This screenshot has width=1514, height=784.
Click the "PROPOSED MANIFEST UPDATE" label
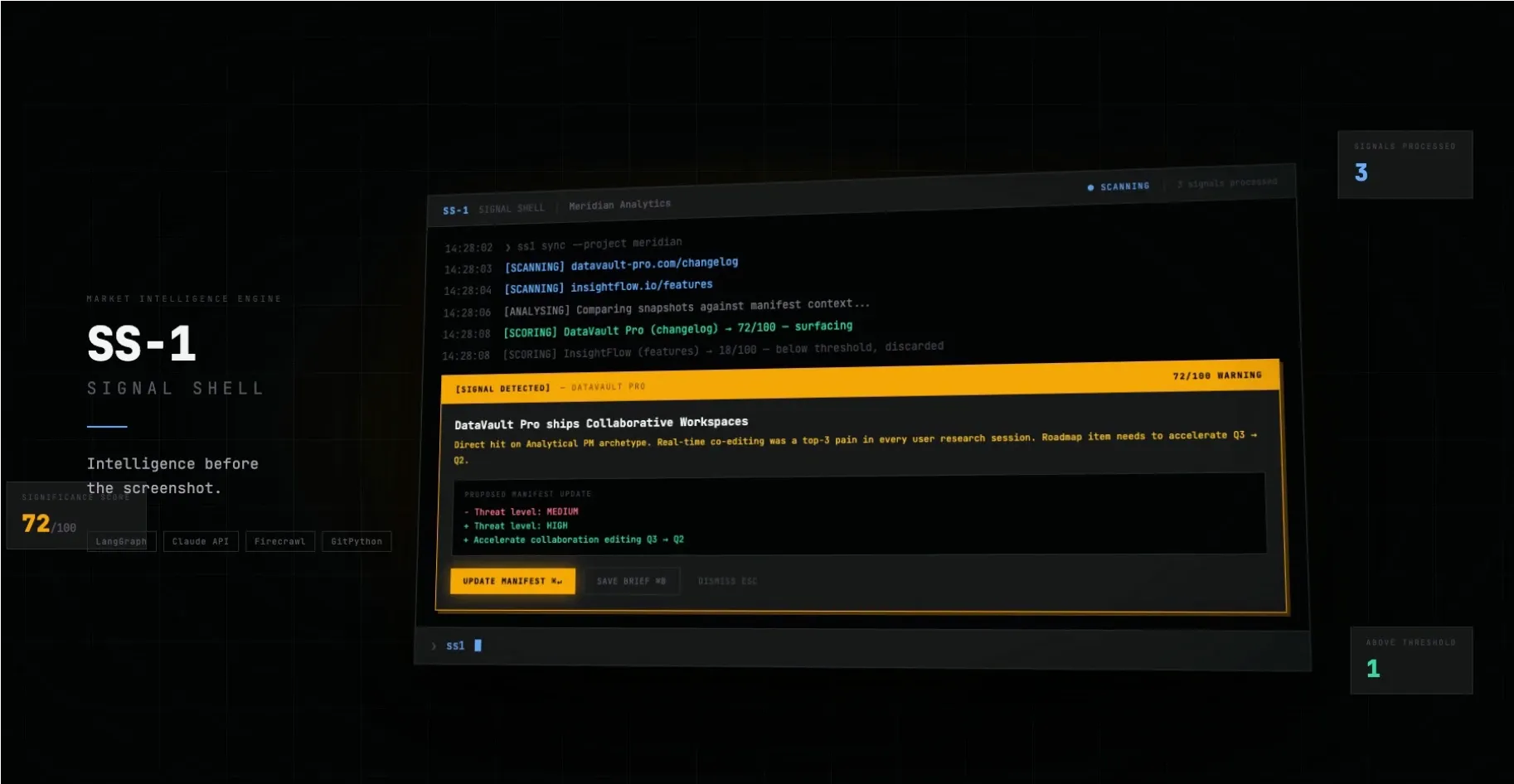click(528, 494)
